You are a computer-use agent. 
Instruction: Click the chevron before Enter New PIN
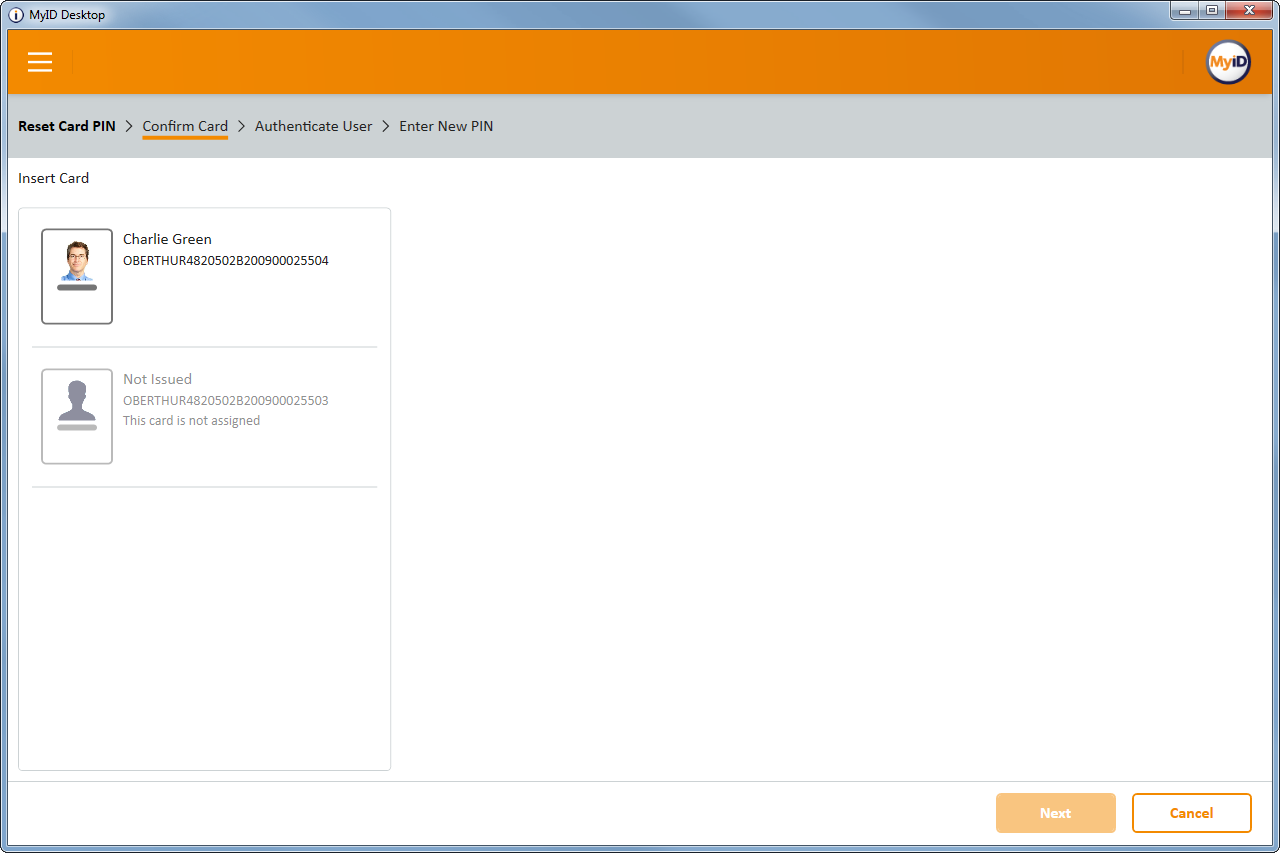click(386, 126)
